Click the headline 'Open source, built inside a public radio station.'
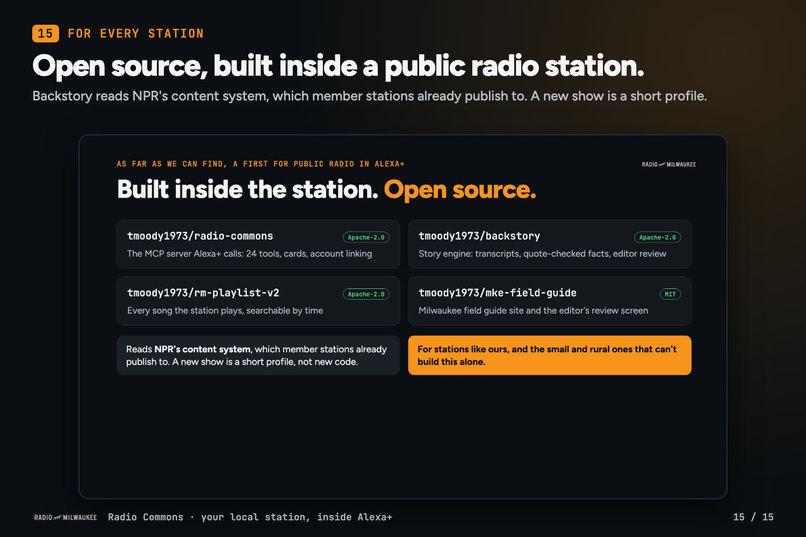Image resolution: width=806 pixels, height=537 pixels. (x=338, y=66)
